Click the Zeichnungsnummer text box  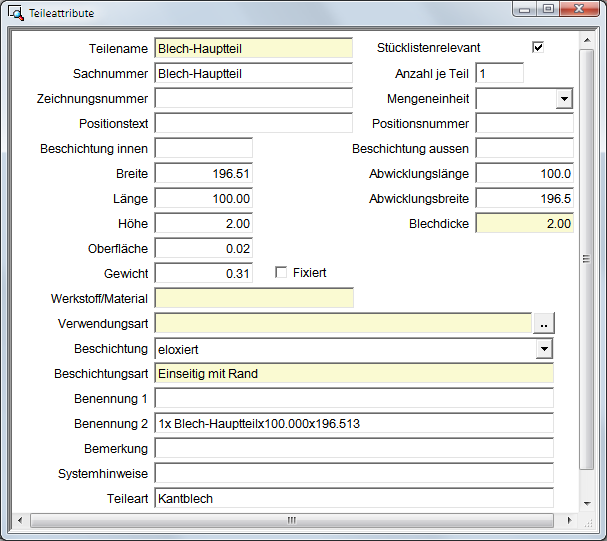(x=253, y=98)
